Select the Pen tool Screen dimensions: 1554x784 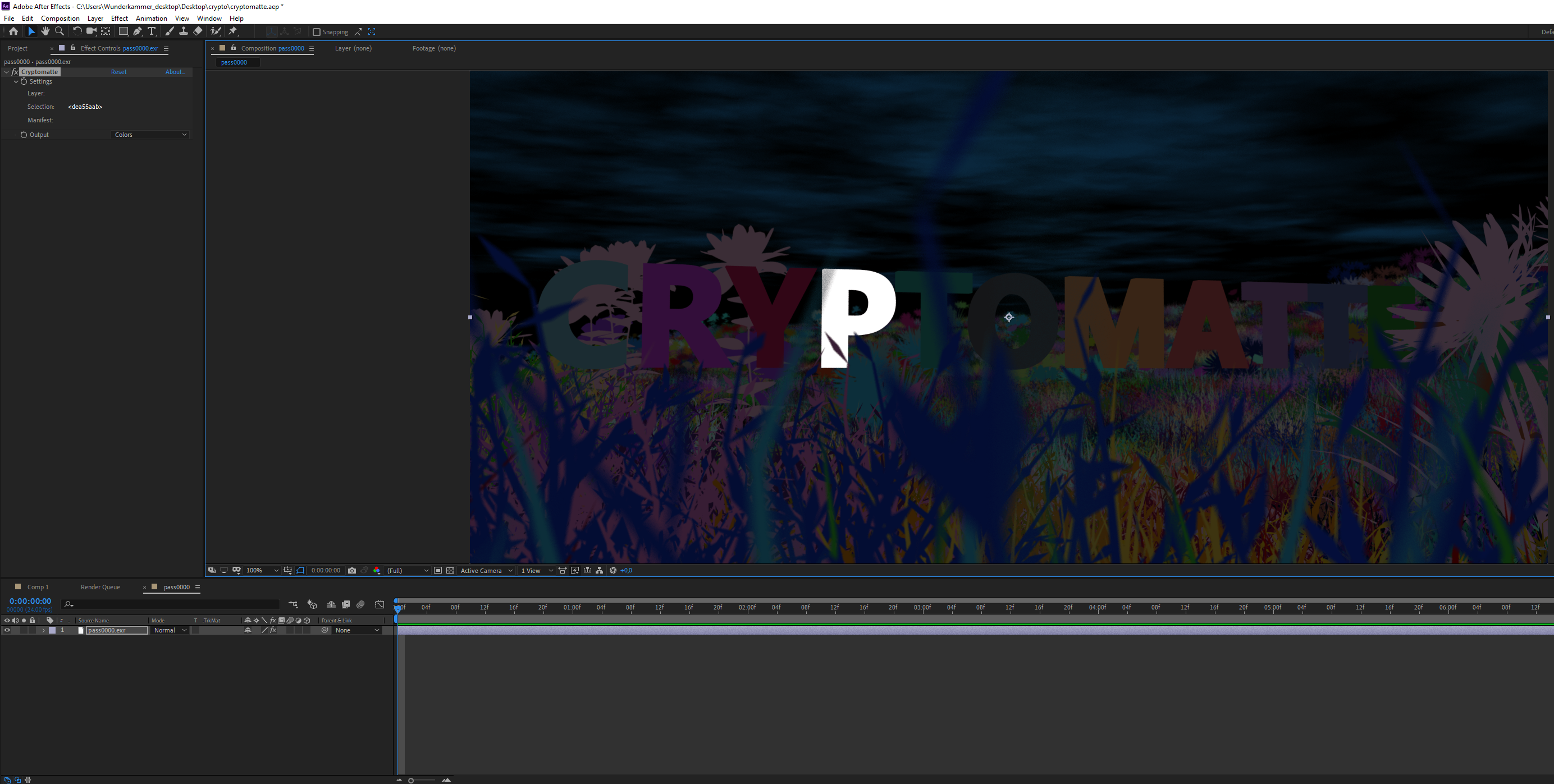pos(138,31)
